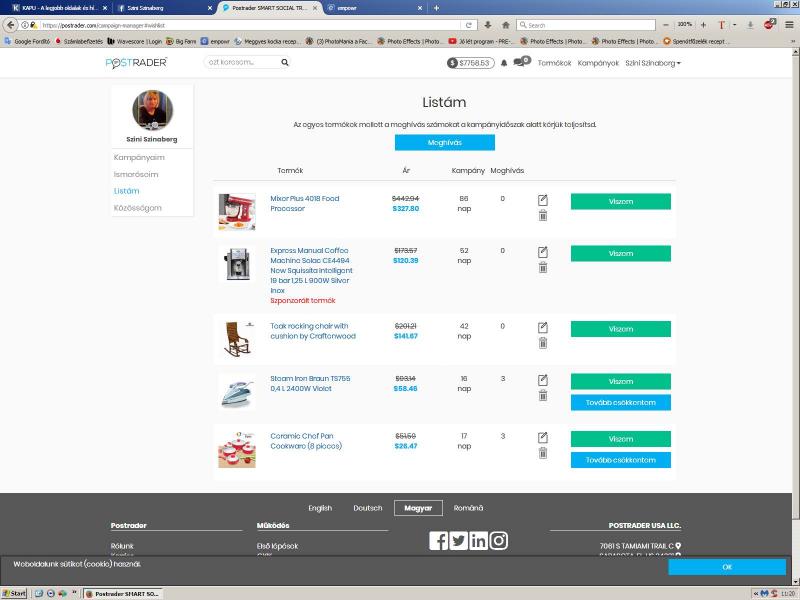The height and width of the screenshot is (600, 800).
Task: Open notifications bell in site header
Action: (x=504, y=63)
